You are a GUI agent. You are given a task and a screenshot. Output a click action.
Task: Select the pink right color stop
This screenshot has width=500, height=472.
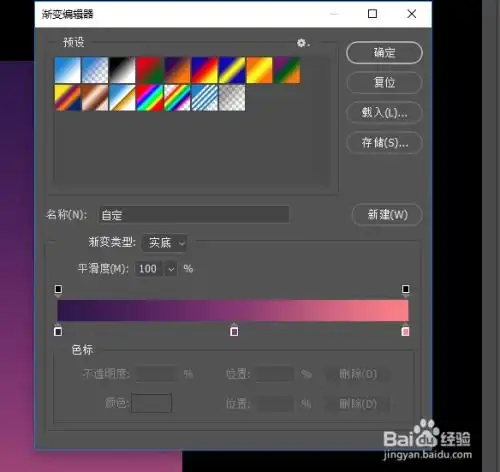[405, 331]
